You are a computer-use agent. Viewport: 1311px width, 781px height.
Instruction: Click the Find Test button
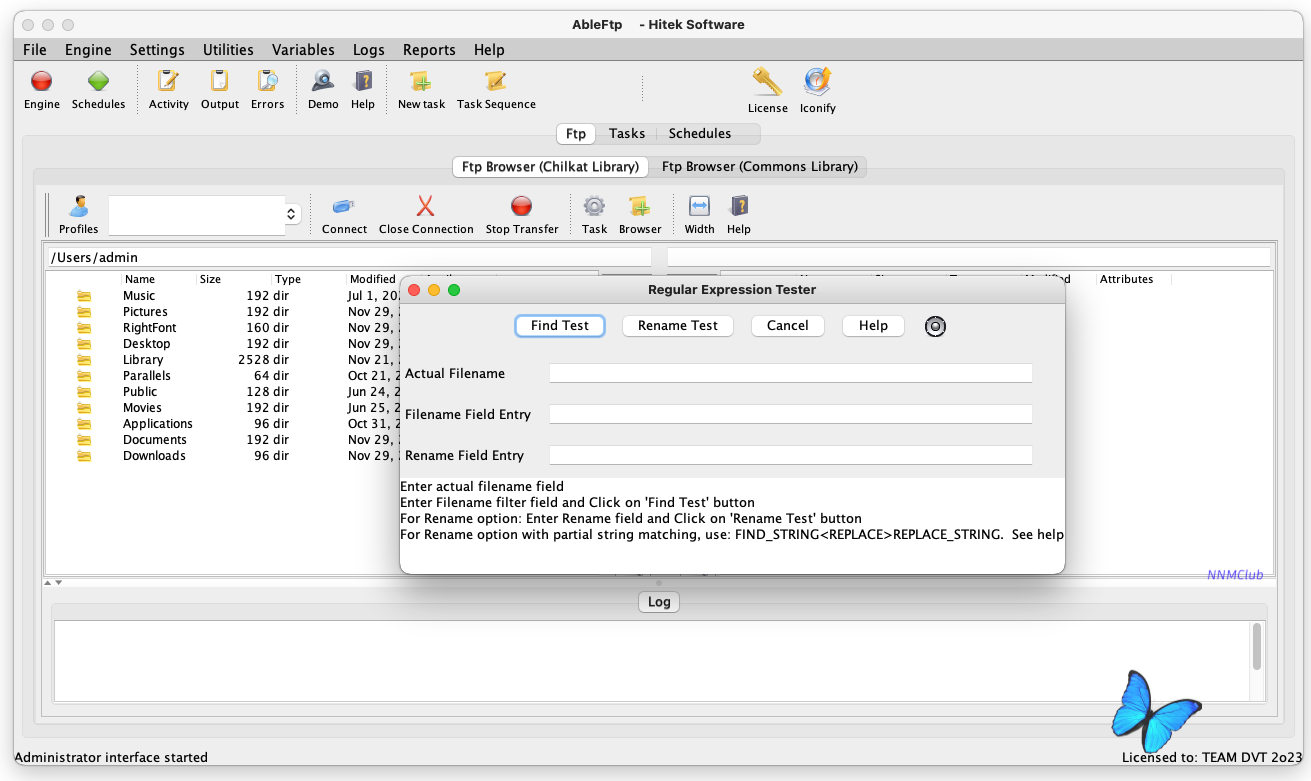click(x=560, y=326)
